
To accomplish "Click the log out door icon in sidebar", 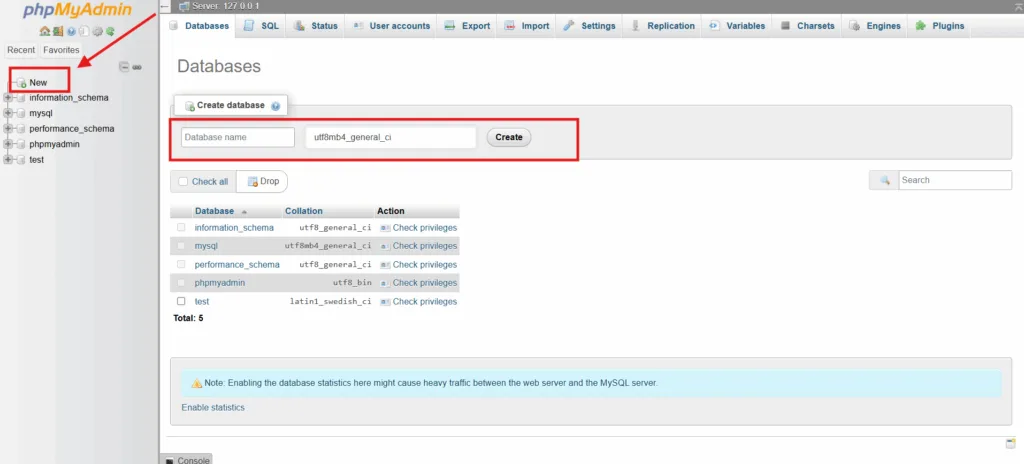I will (57, 31).
